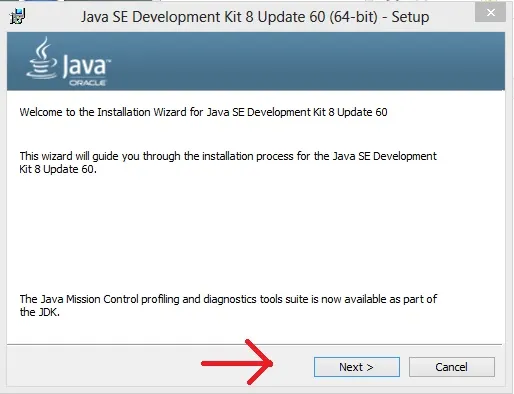Click Next > to continue installation
This screenshot has height=394, width=514.
357,367
